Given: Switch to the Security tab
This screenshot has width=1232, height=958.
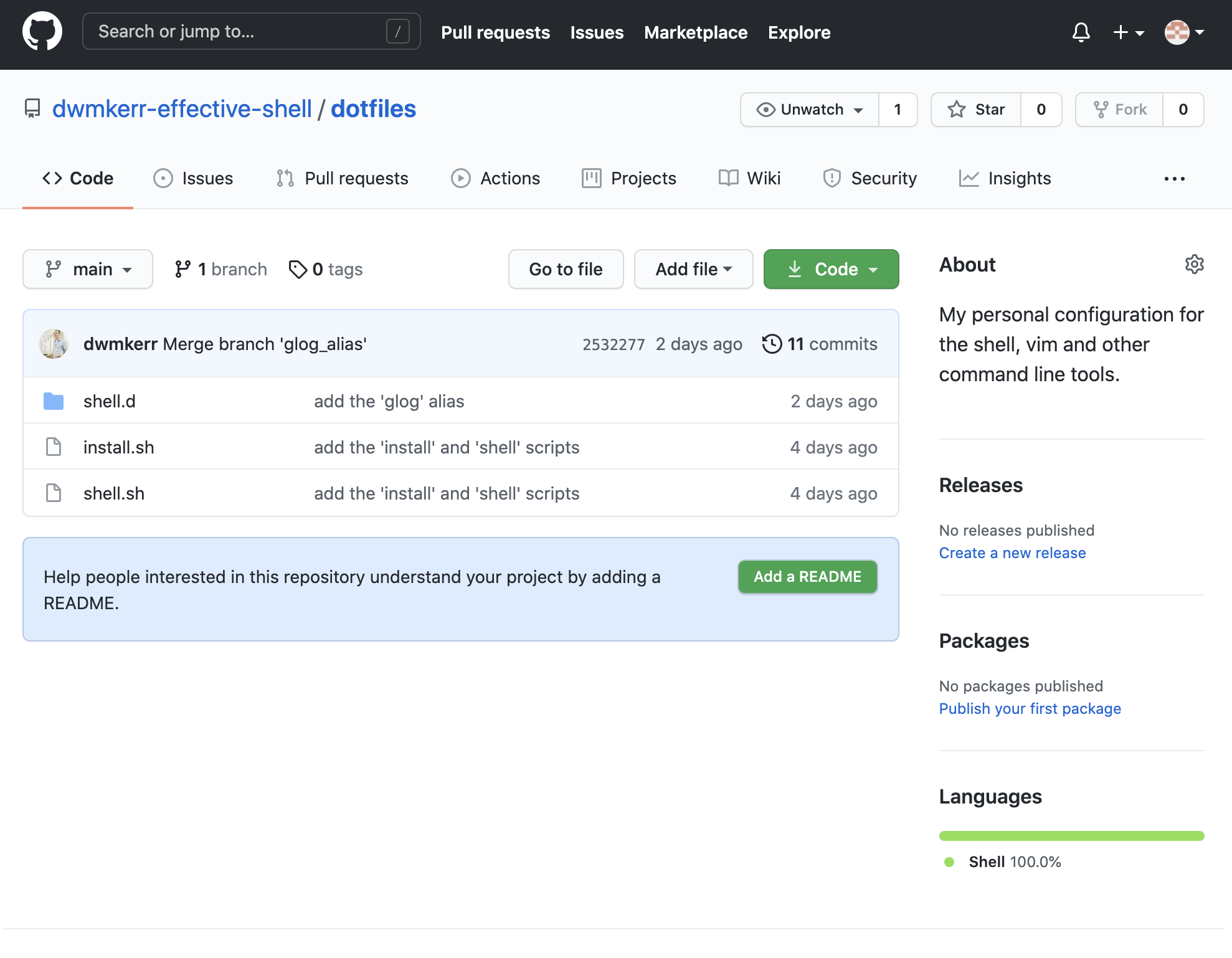Looking at the screenshot, I should pos(870,179).
